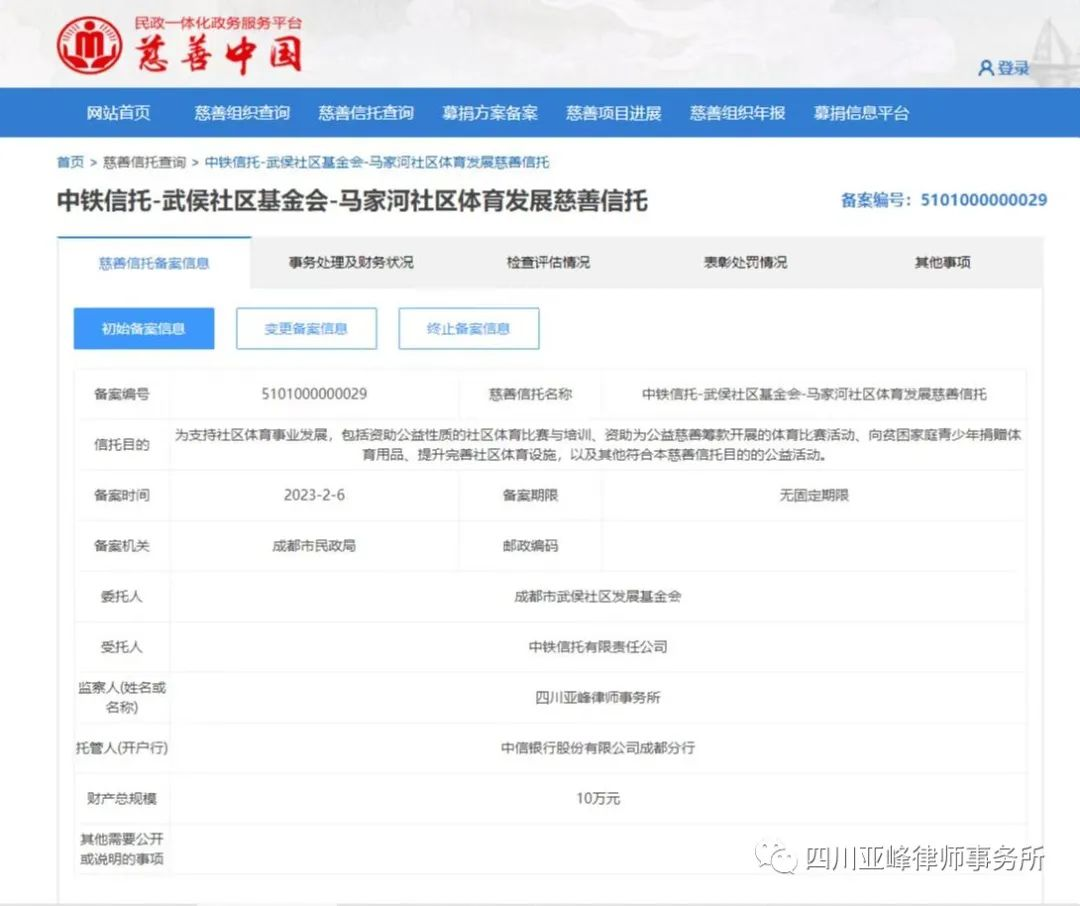Switch to the 其他事项 tab
The height and width of the screenshot is (906, 1080).
pos(942,262)
